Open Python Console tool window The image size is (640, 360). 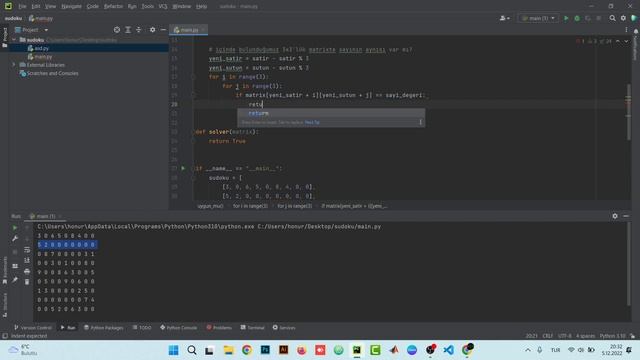pyautogui.click(x=178, y=327)
